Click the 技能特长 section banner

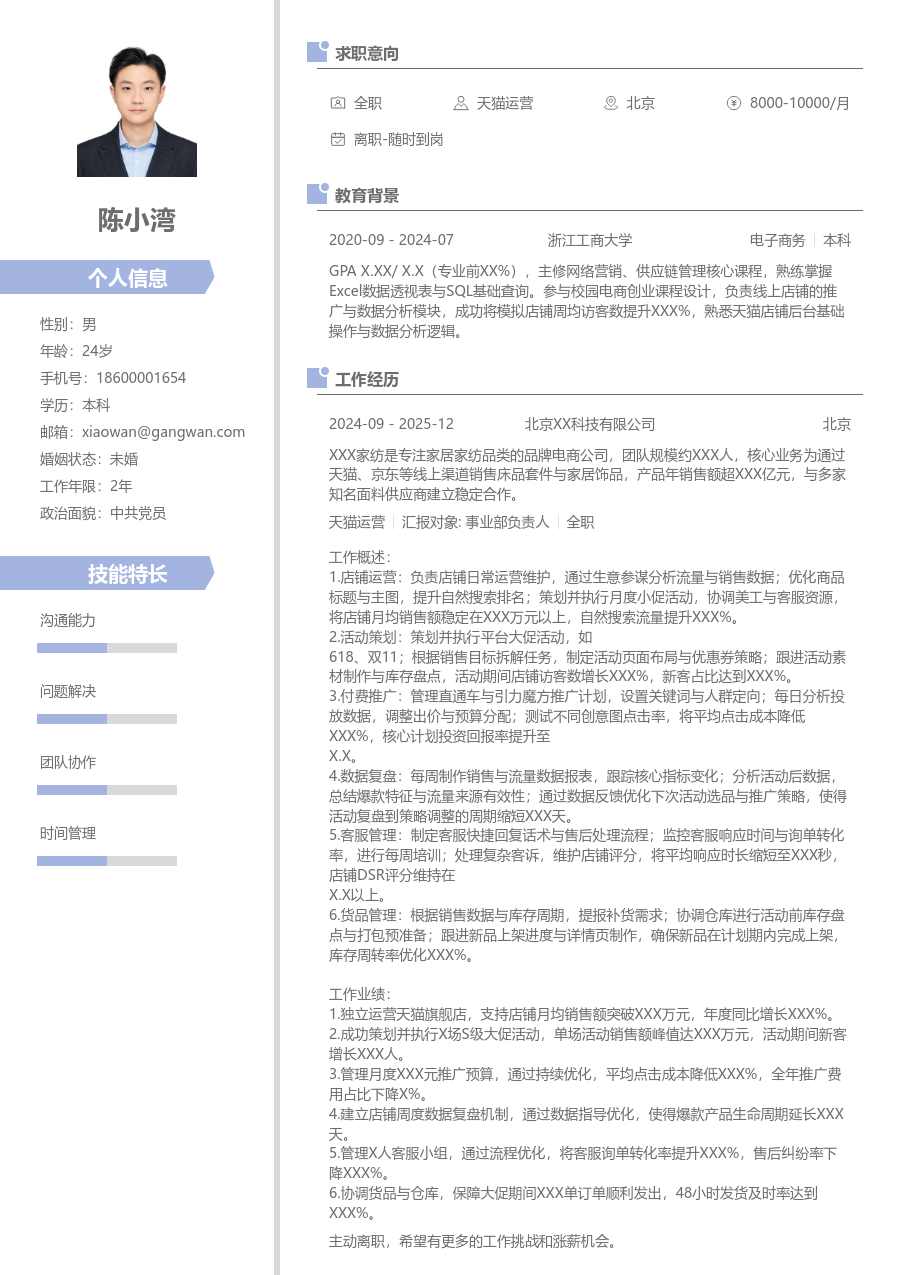(128, 572)
